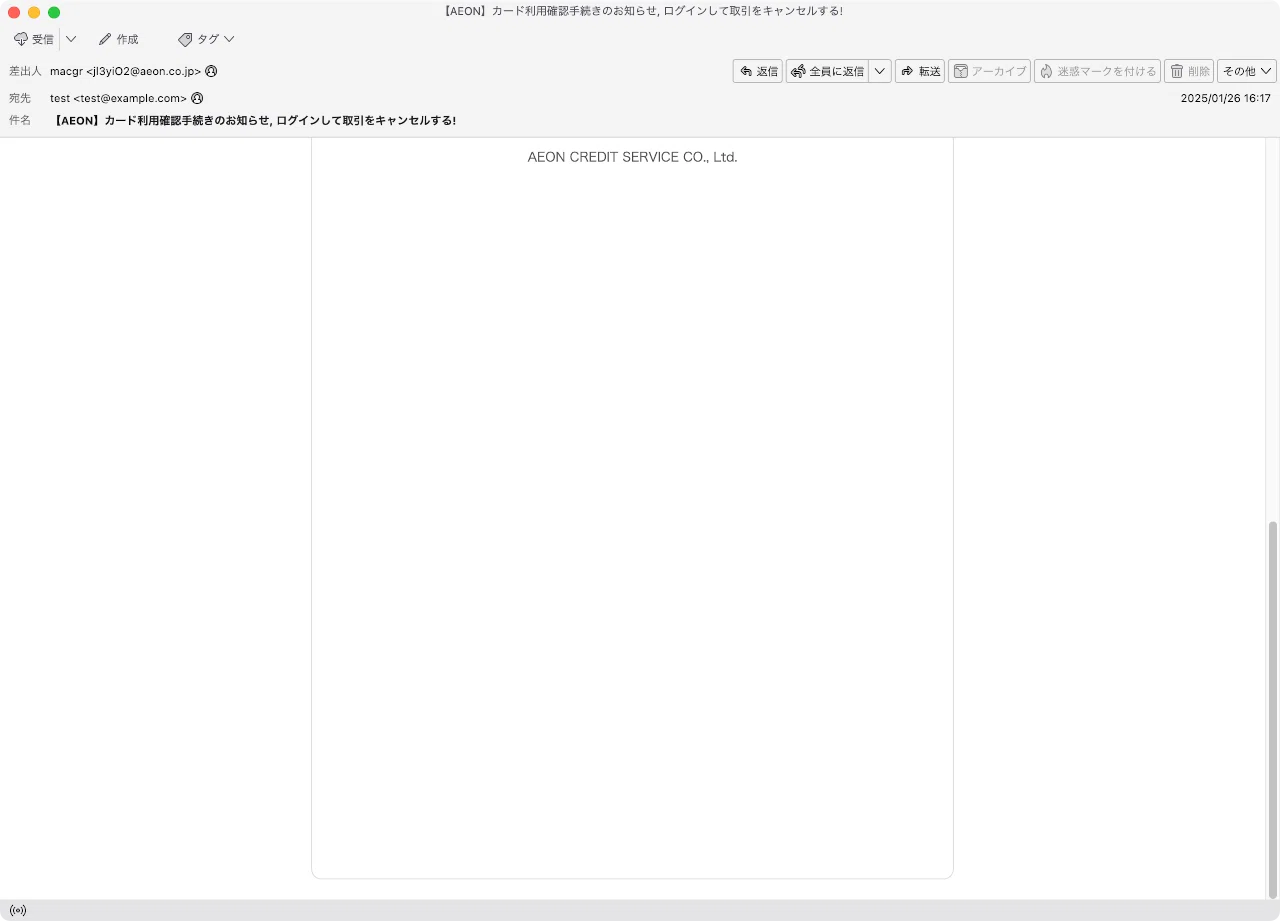Minimize the window with yellow button
Image resolution: width=1280 pixels, height=921 pixels.
coord(34,12)
